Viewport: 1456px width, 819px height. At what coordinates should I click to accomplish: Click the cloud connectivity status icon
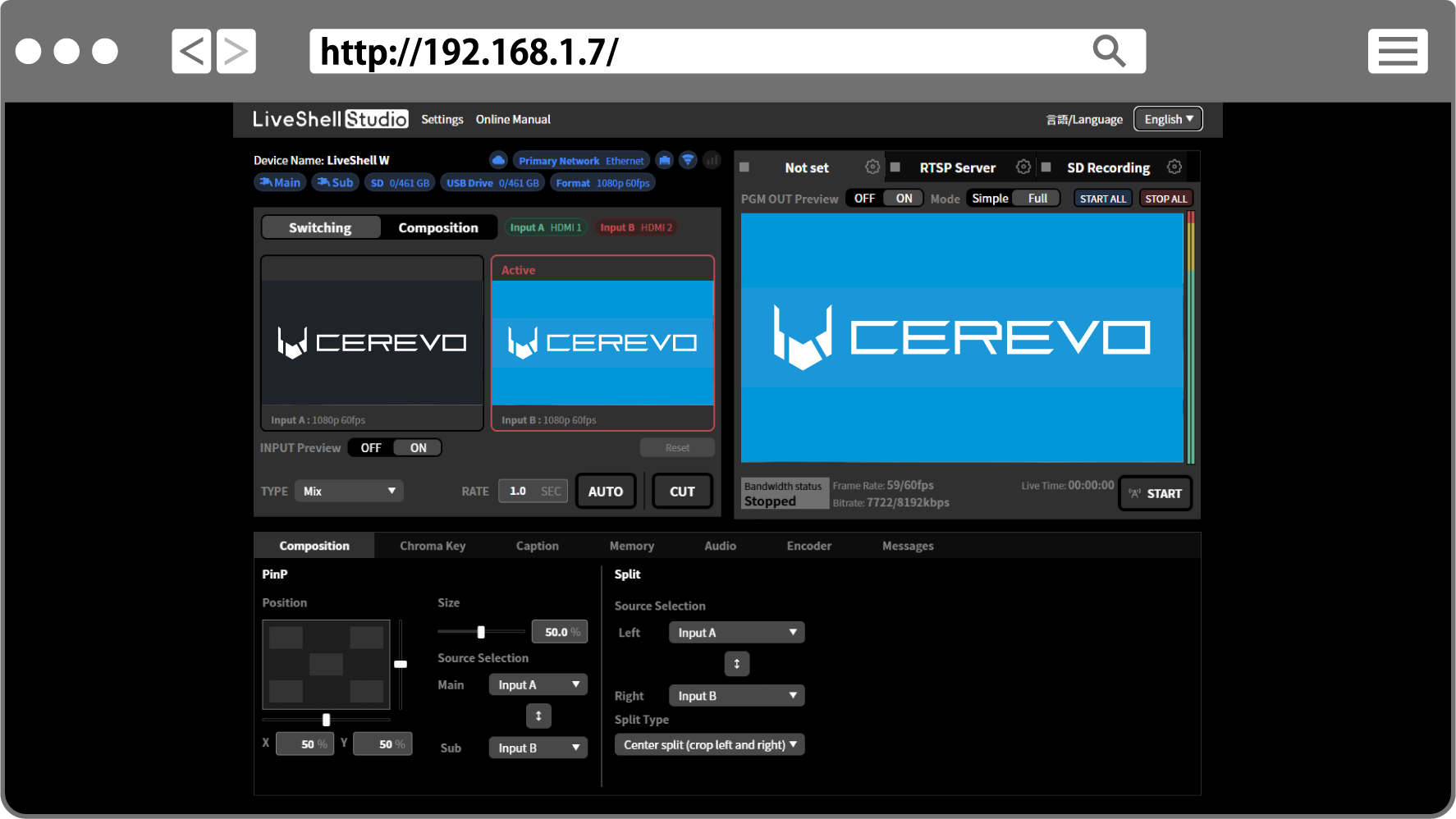coord(498,160)
